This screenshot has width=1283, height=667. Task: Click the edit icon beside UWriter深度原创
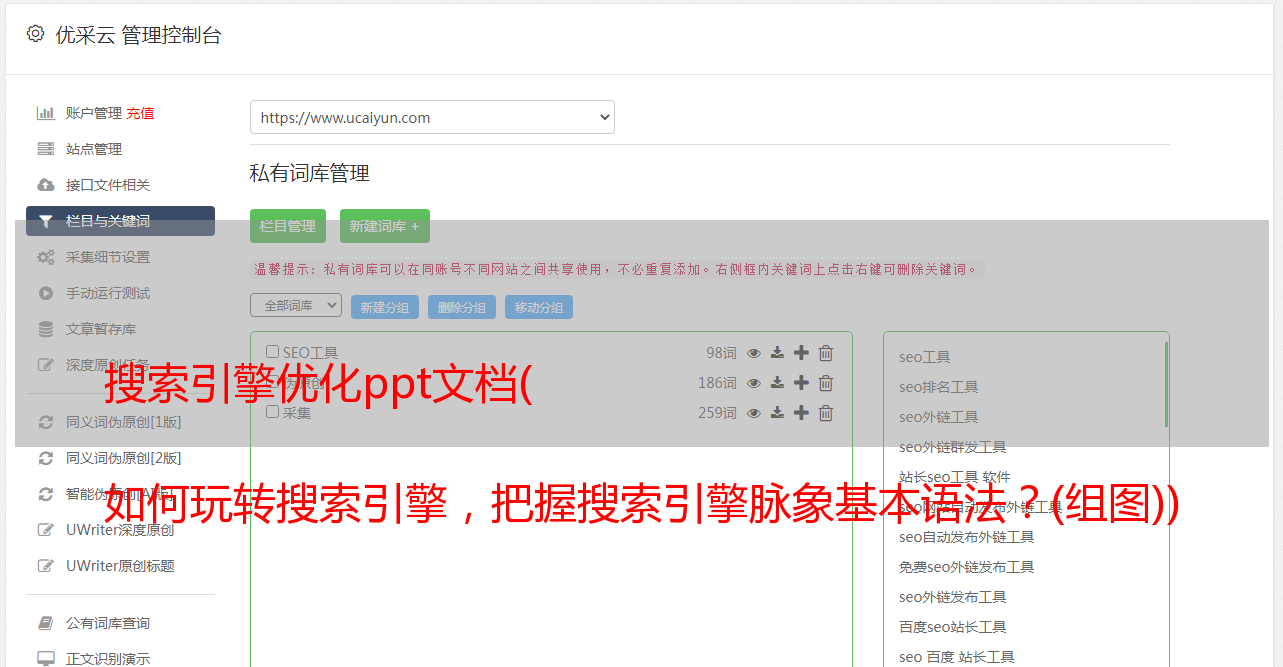point(45,530)
